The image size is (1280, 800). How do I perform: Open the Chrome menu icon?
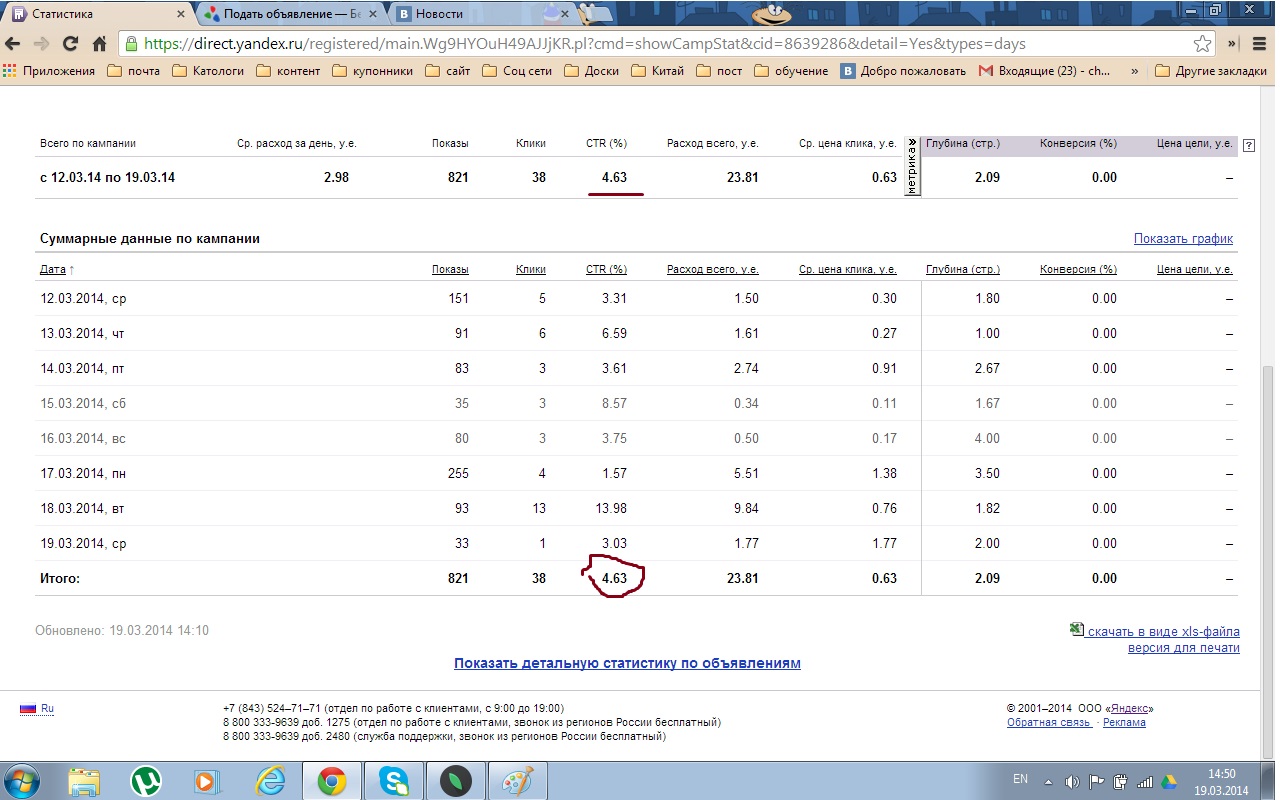click(1259, 44)
